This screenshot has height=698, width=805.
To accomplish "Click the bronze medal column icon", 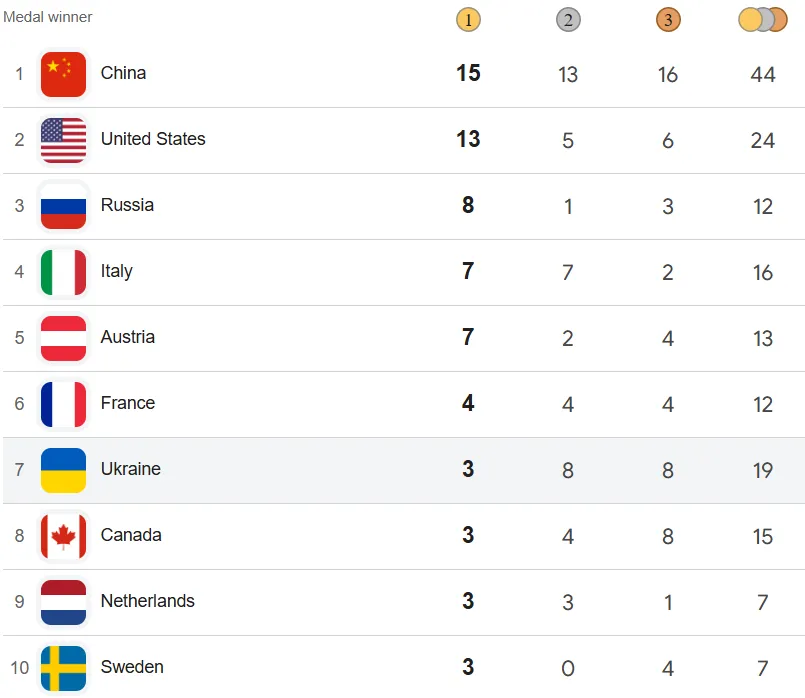I will [x=668, y=19].
